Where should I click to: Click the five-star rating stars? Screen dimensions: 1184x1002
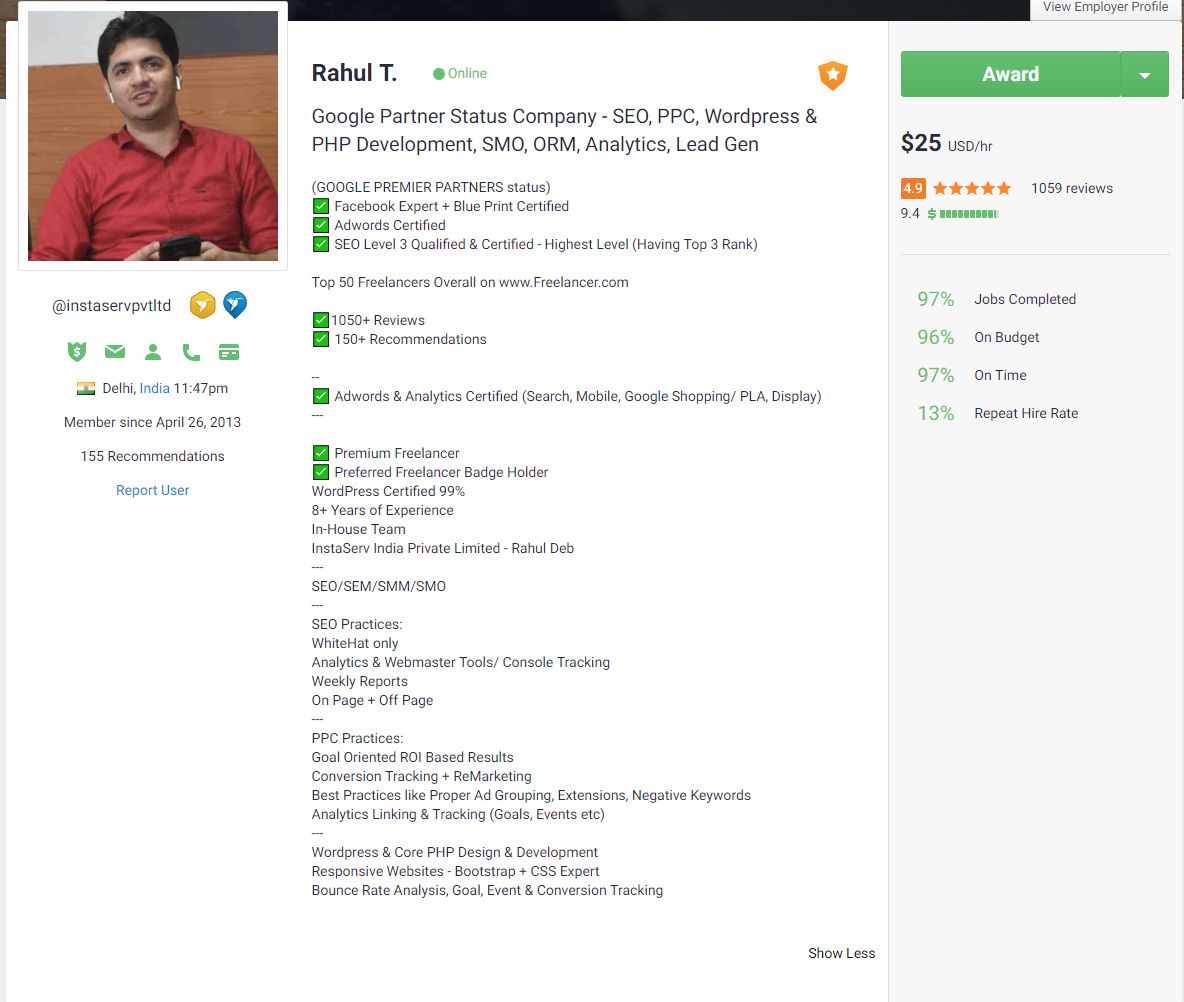[x=971, y=188]
